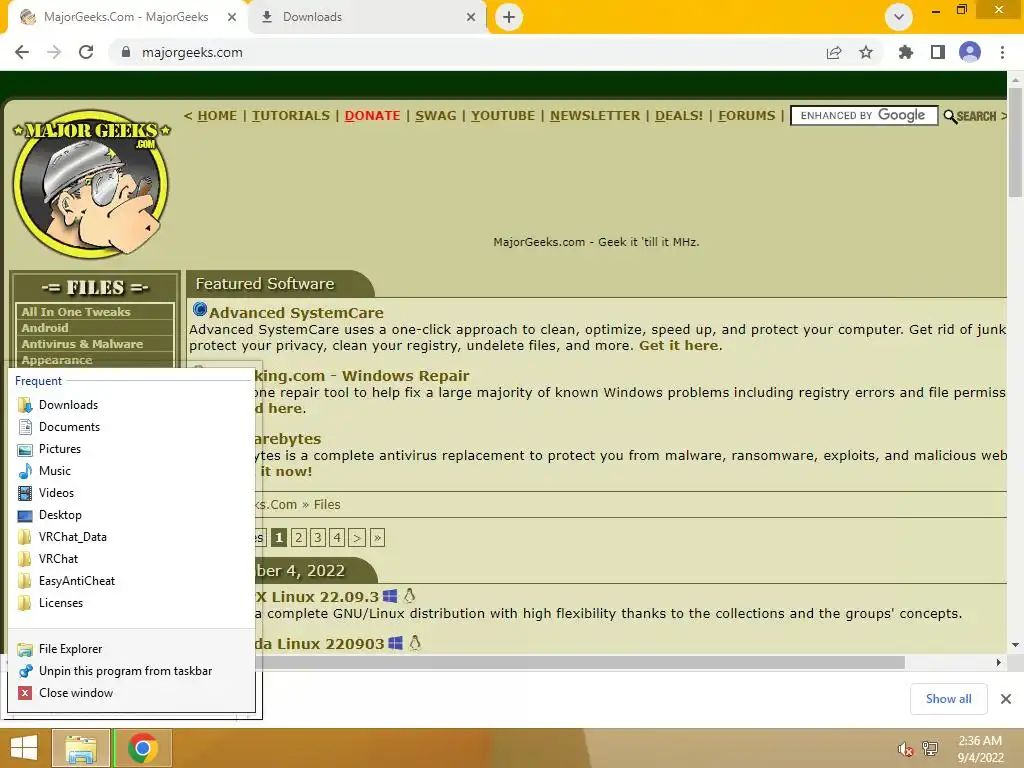Open Chrome three-dot menu
Screen dimensions: 1024x768
click(1002, 52)
